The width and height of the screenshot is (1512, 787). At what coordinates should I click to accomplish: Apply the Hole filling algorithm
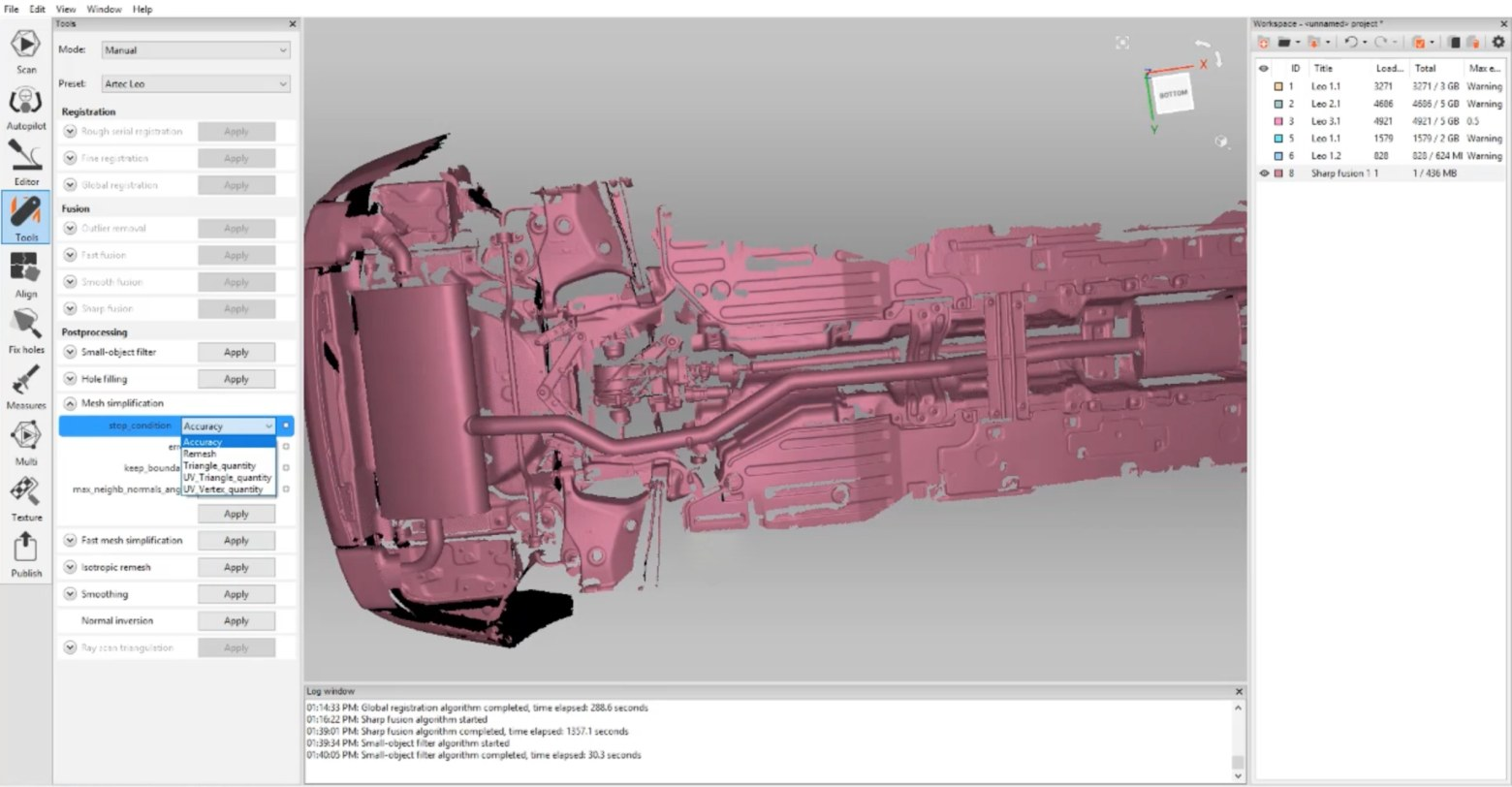pyautogui.click(x=236, y=379)
